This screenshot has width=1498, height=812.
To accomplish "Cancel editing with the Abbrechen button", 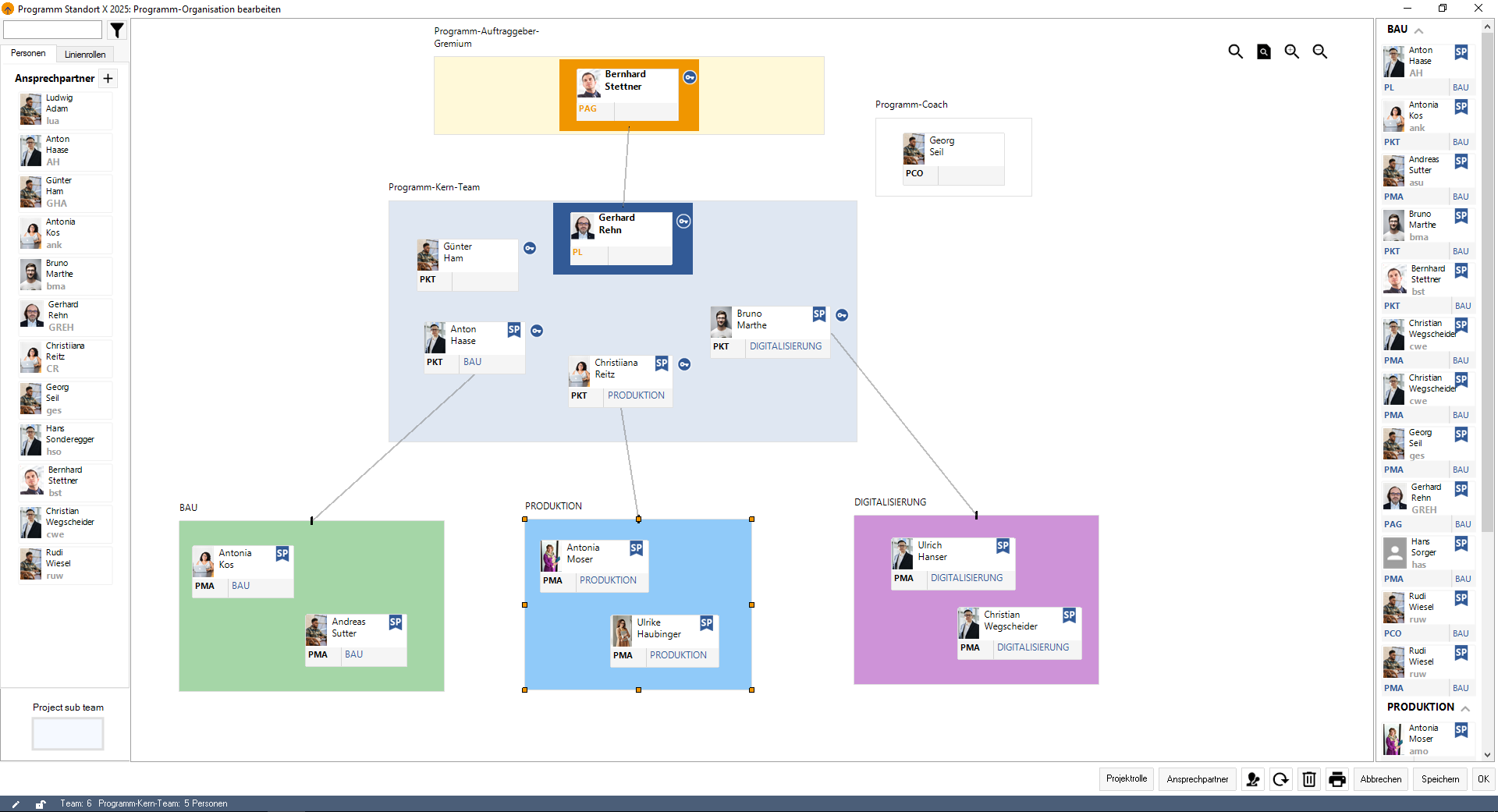I will pos(1381,779).
